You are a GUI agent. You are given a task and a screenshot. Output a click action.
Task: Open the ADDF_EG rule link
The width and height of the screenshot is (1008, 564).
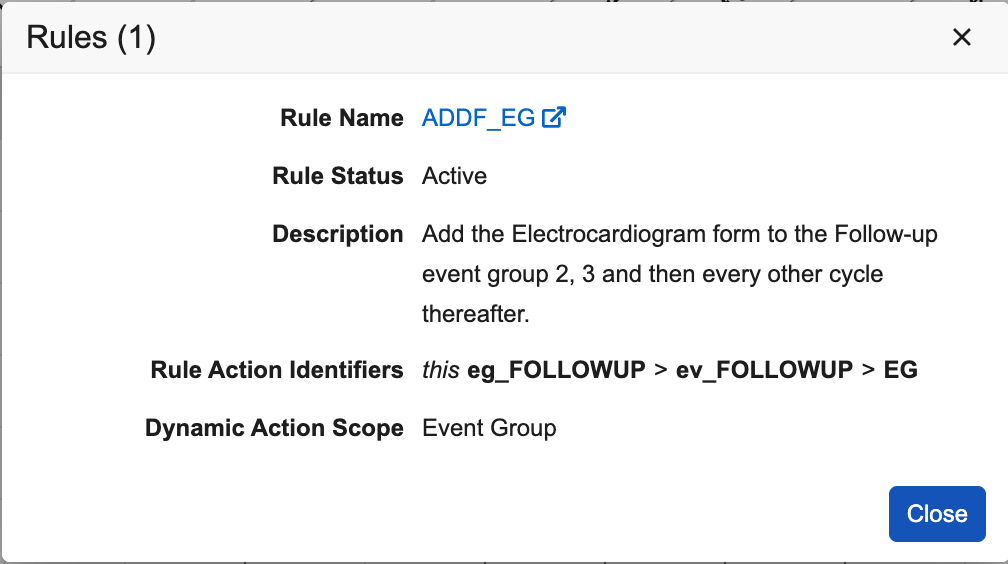(x=479, y=118)
